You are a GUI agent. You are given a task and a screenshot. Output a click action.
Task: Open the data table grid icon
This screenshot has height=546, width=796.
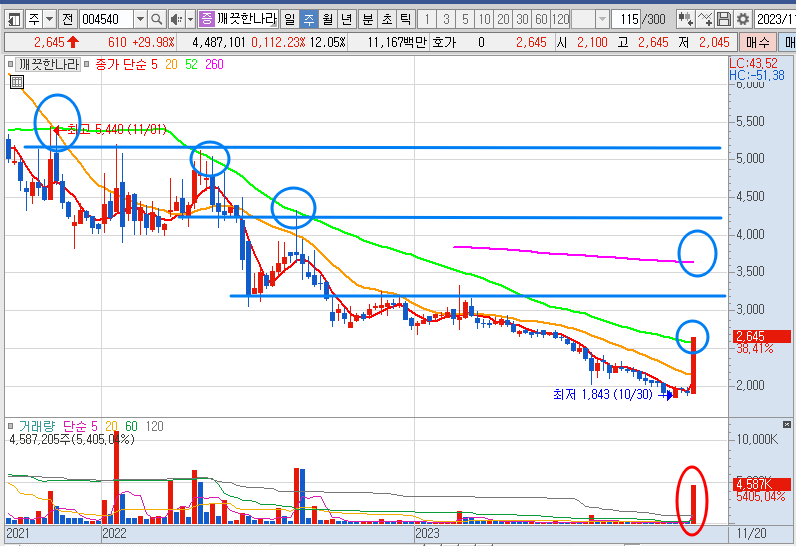point(17,82)
